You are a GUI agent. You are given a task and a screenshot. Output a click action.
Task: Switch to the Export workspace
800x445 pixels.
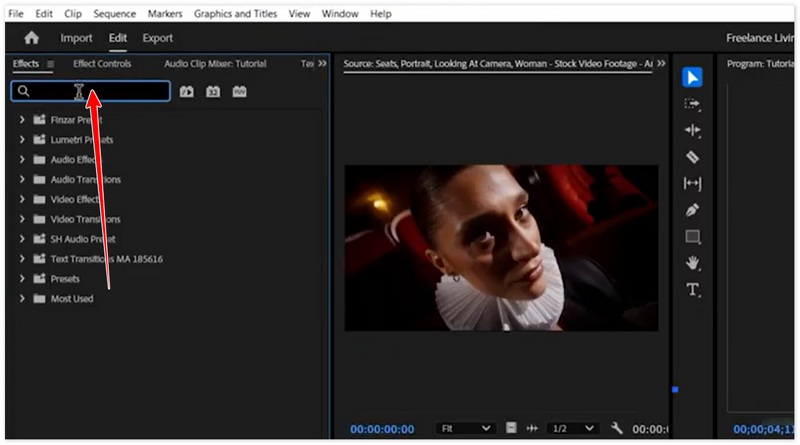[x=157, y=38]
